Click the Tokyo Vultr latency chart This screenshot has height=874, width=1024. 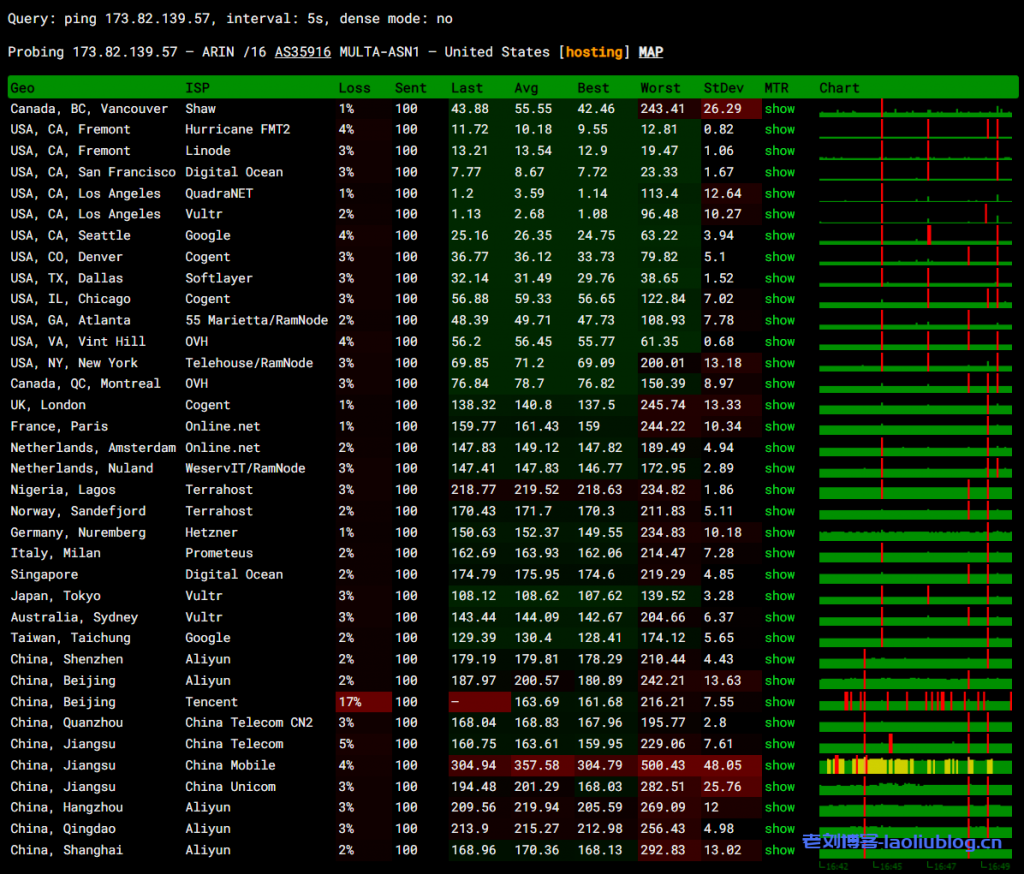coord(913,596)
